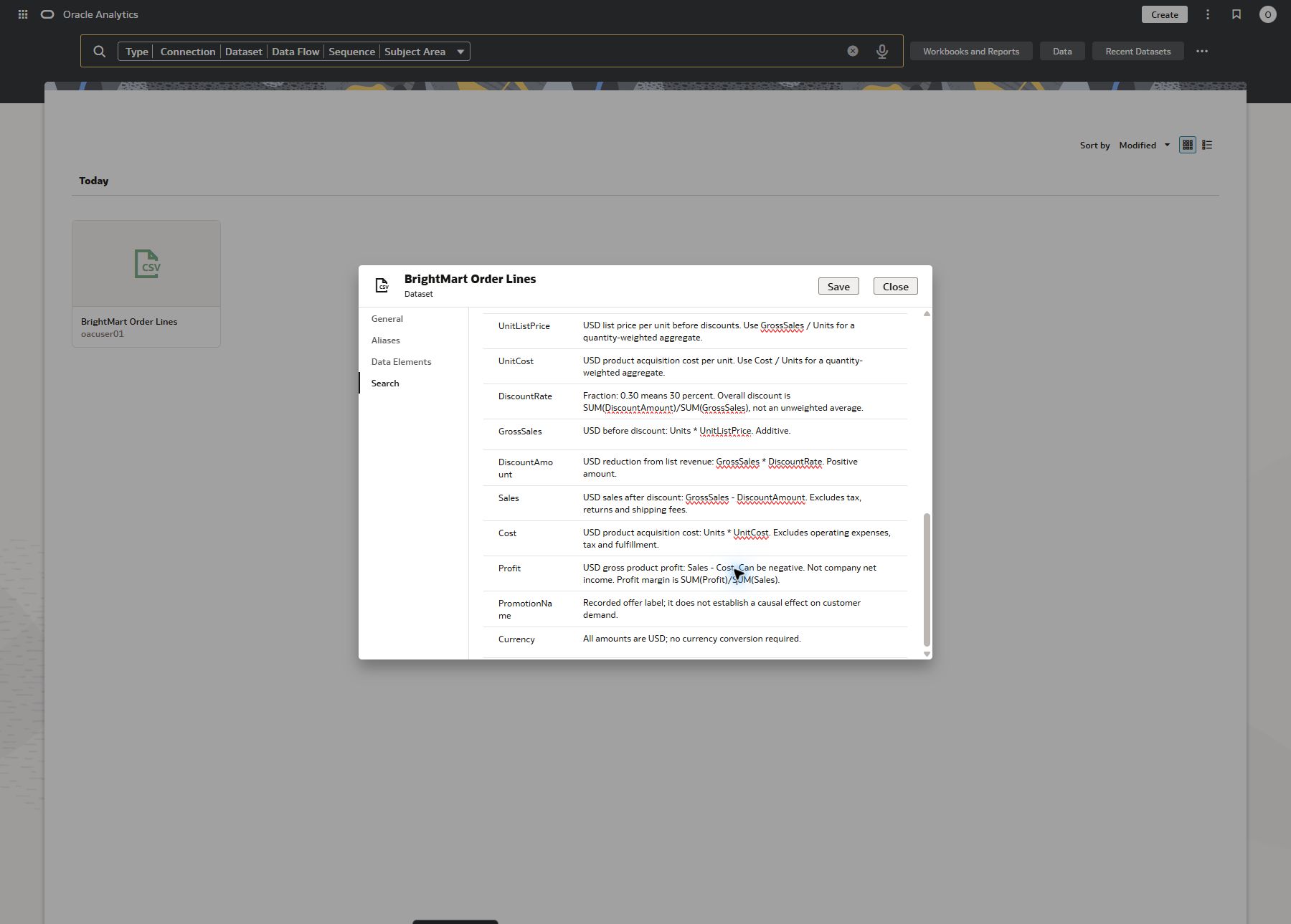
Task: Open the user profile avatar
Action: tap(1268, 14)
